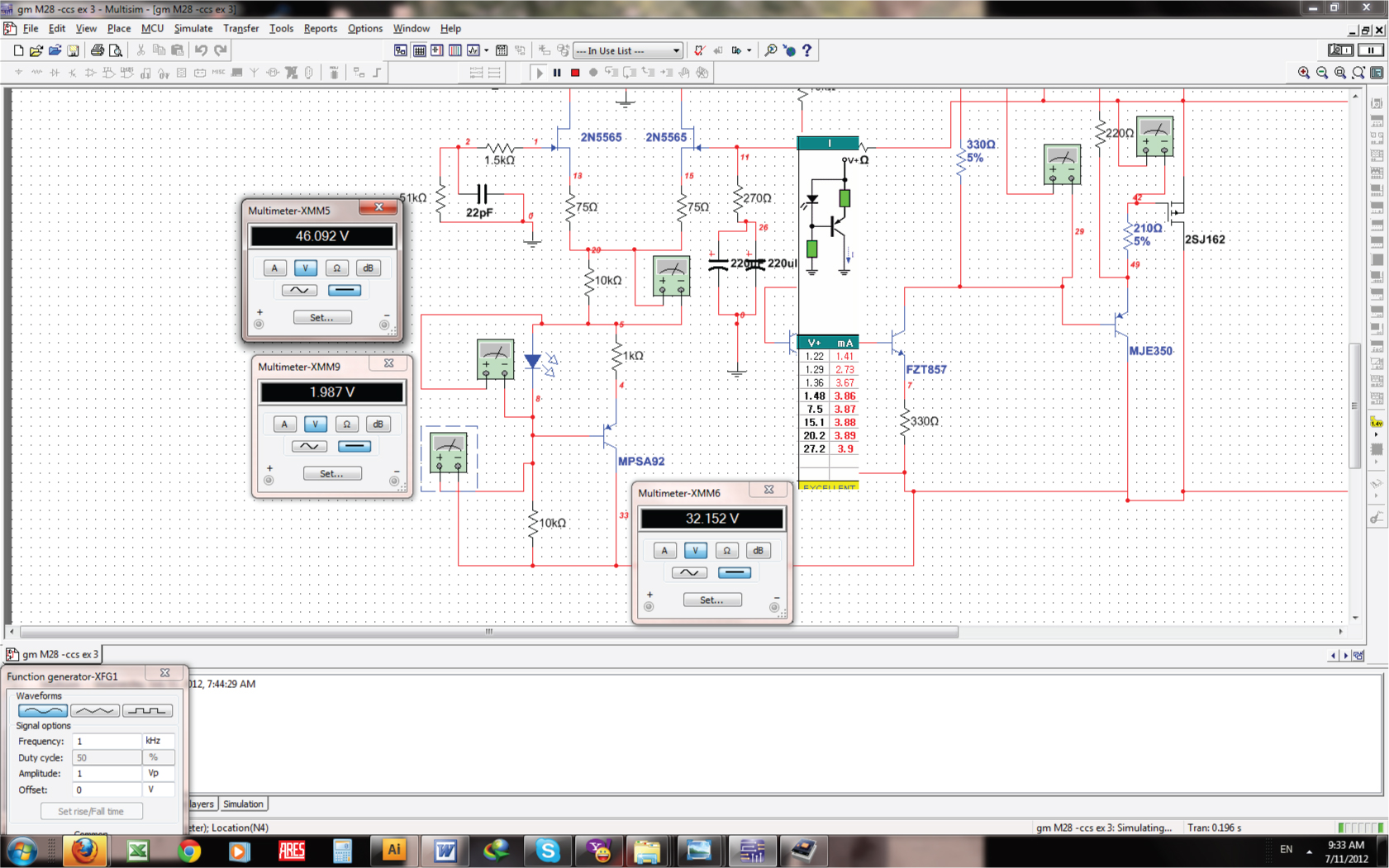Image resolution: width=1389 pixels, height=868 pixels.
Task: Open Print Preview from toolbar
Action: (116, 50)
